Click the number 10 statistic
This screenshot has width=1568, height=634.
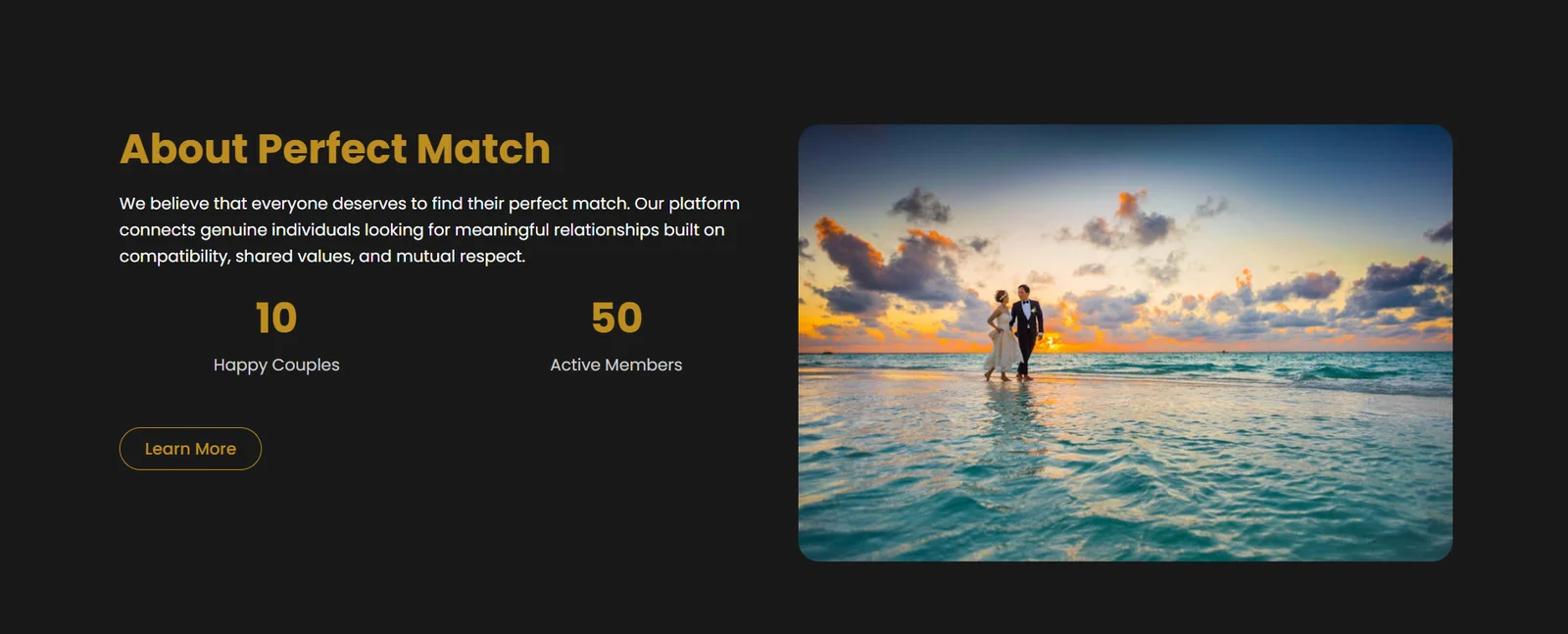pos(276,318)
